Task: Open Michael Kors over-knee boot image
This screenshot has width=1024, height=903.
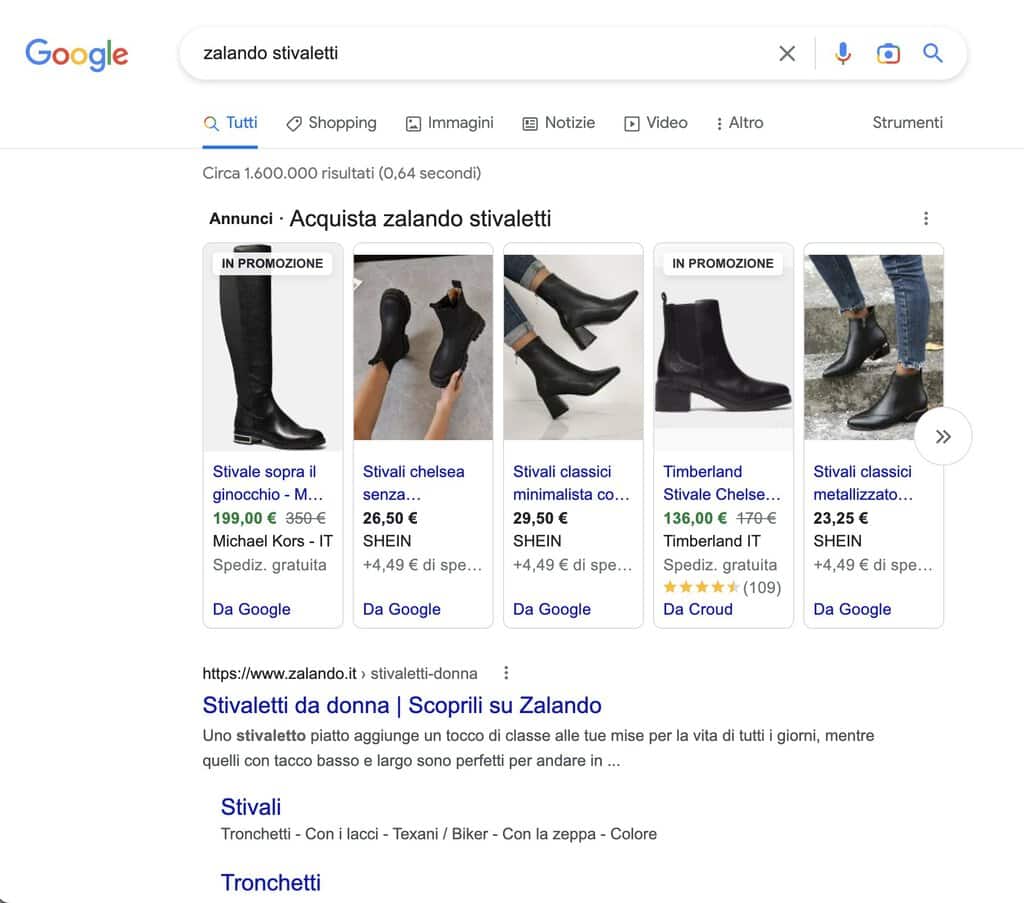Action: tap(273, 347)
